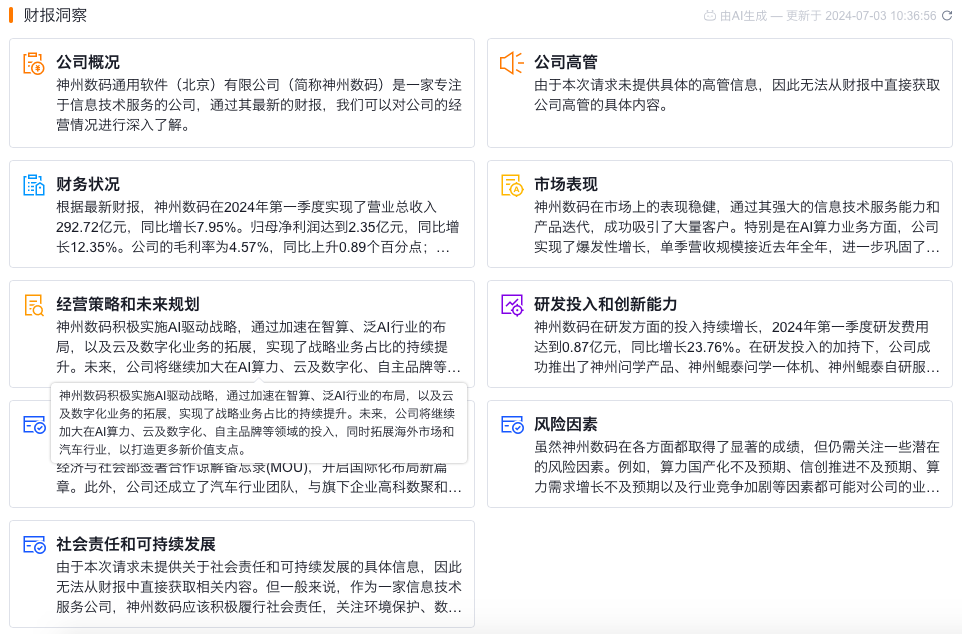Click the 市场表现 summary paragraph
Screen dimensions: 962x634
[737, 227]
